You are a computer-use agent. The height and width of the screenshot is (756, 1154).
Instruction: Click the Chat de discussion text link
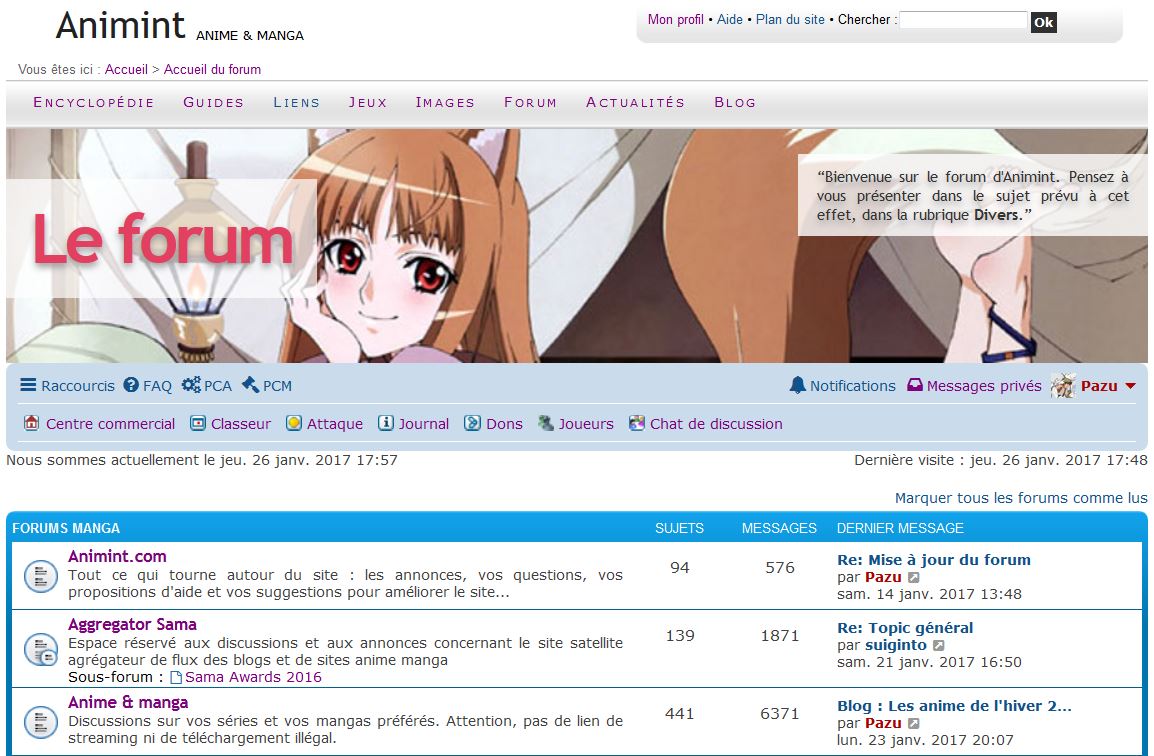click(x=716, y=424)
